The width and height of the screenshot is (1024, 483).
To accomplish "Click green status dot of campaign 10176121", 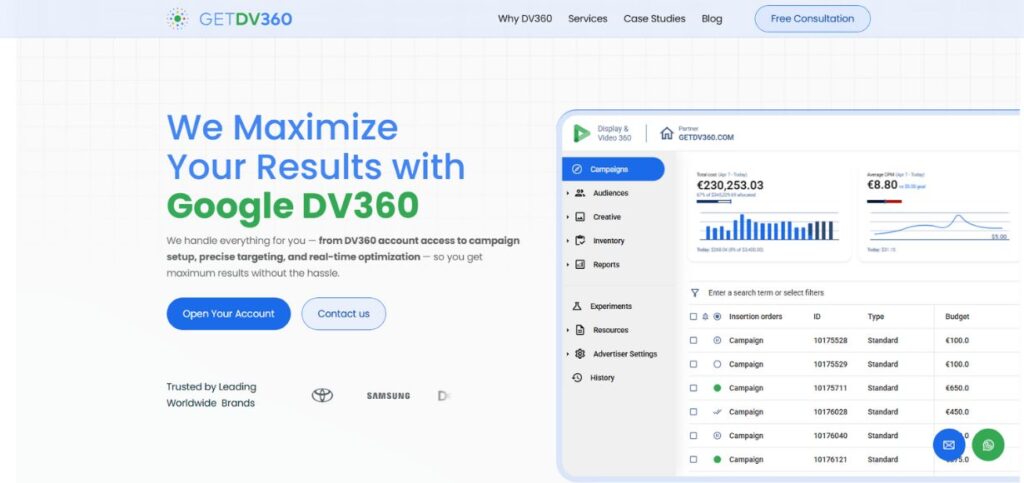I will point(717,460).
